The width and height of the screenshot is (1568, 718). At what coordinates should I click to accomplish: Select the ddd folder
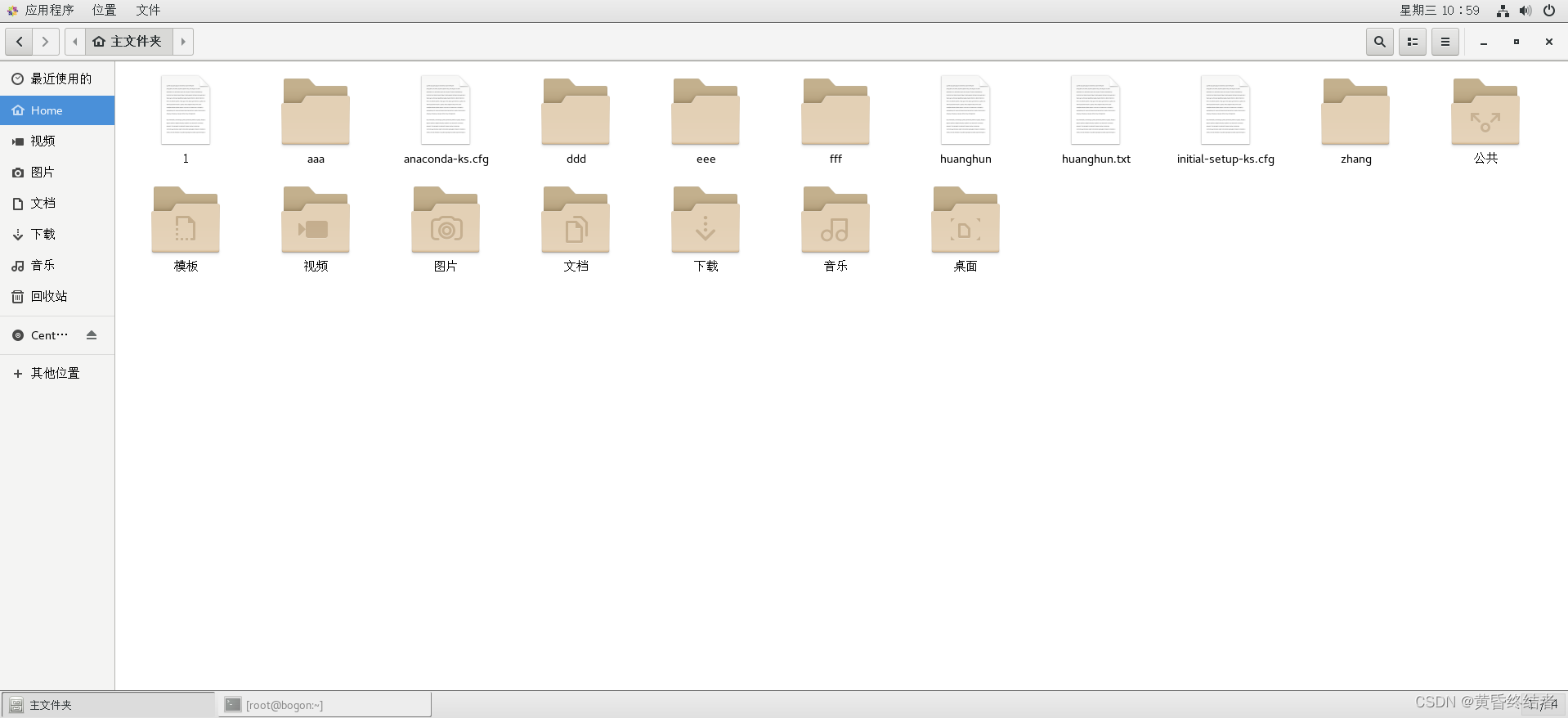[576, 120]
